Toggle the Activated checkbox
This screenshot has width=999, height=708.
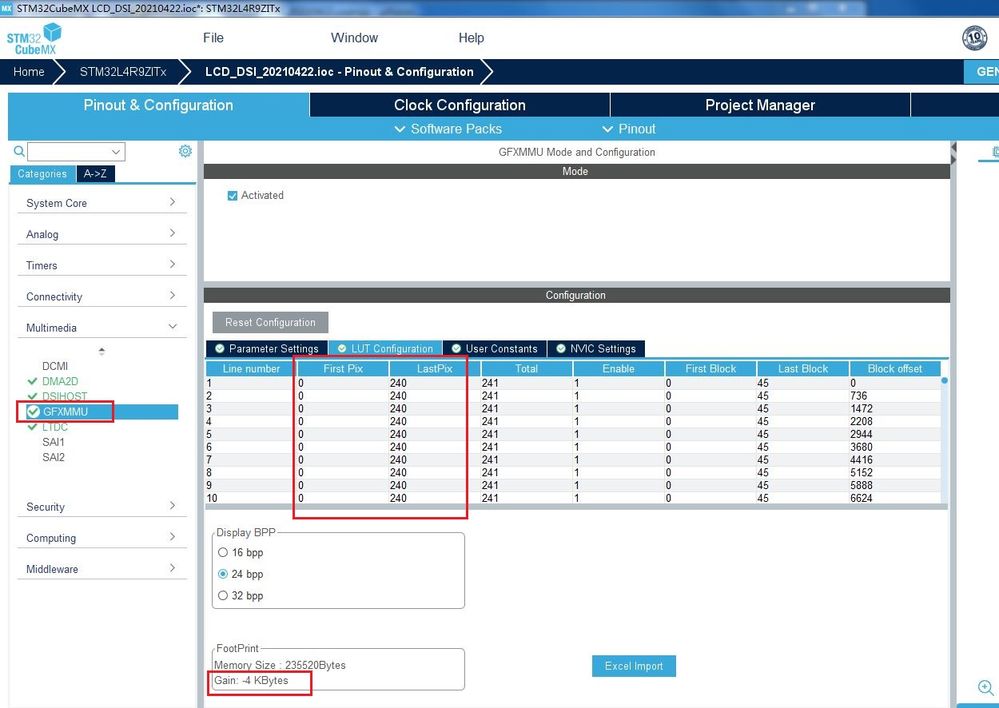point(233,196)
